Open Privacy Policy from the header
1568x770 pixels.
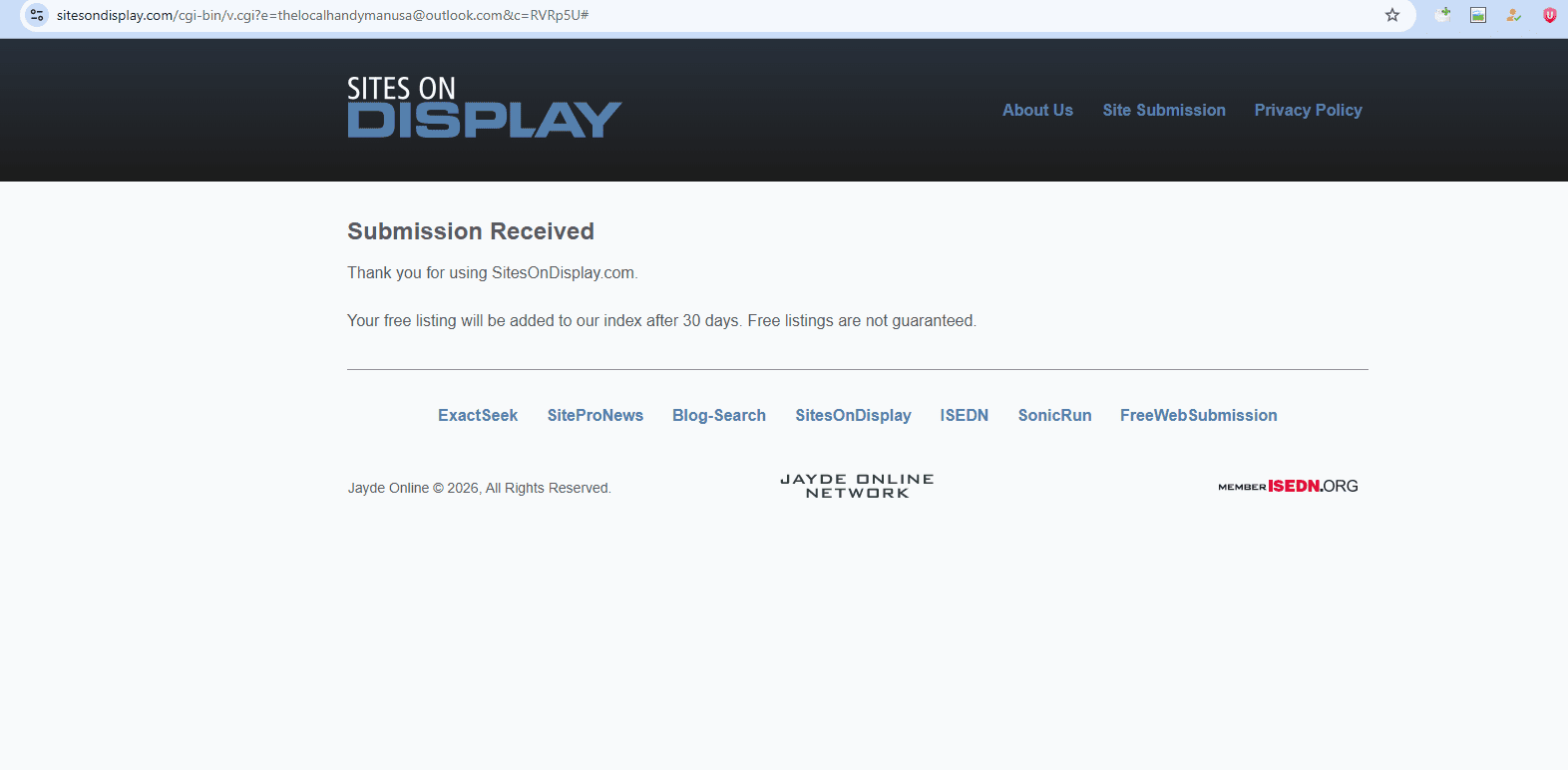(x=1308, y=111)
